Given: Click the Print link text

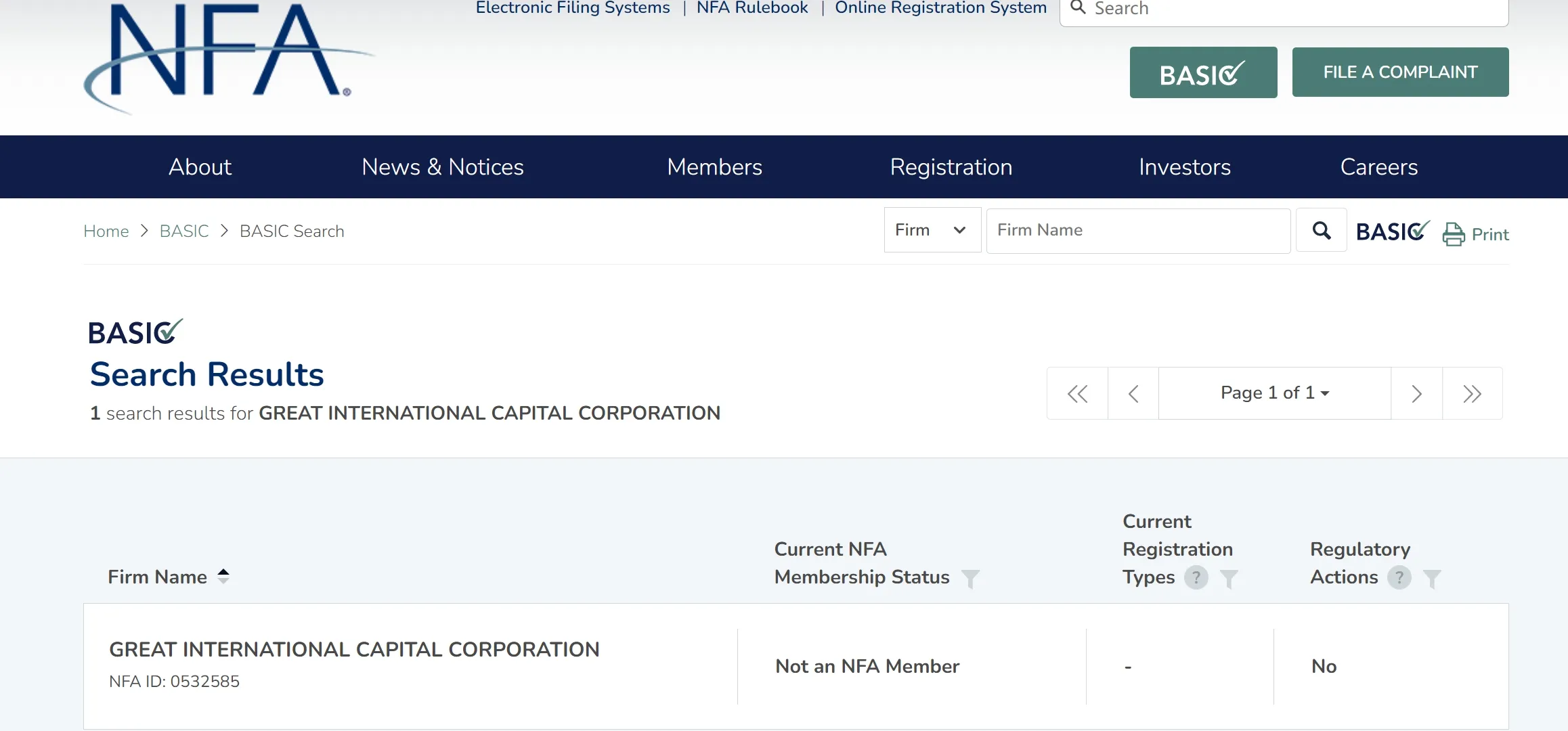Looking at the screenshot, I should [x=1490, y=235].
